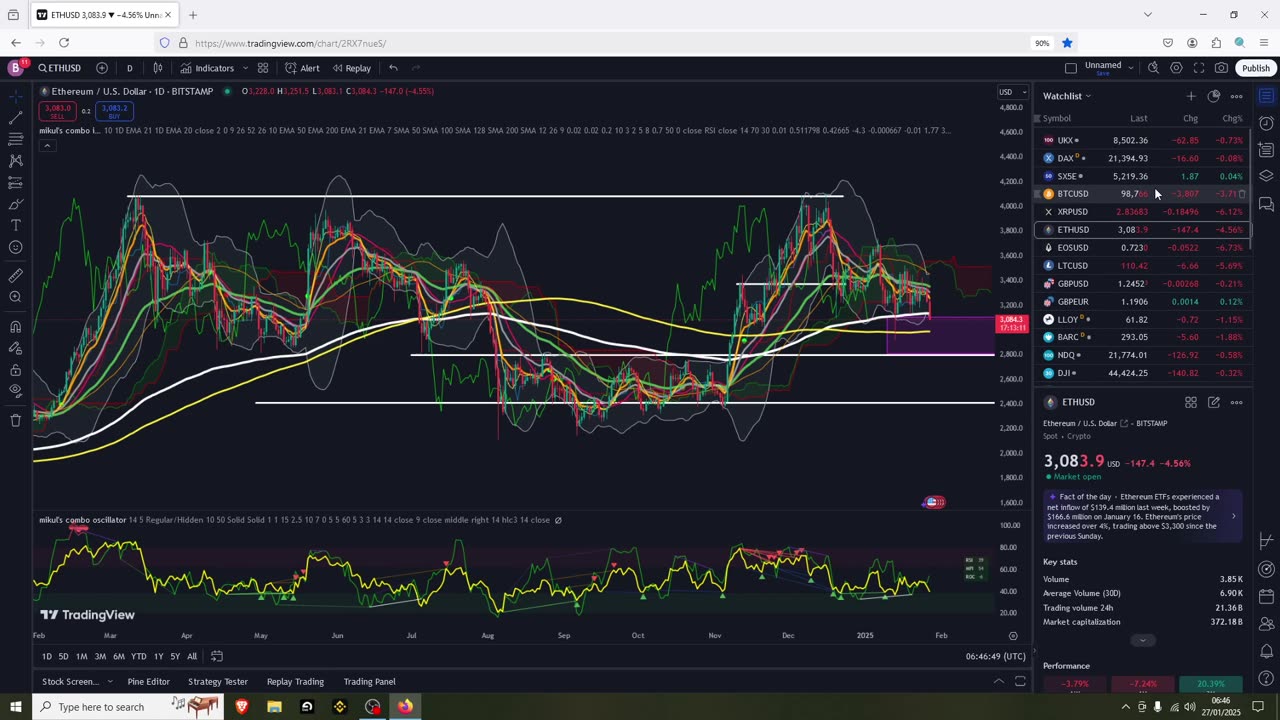Select the YTD time range
Image resolution: width=1280 pixels, height=720 pixels.
point(138,656)
